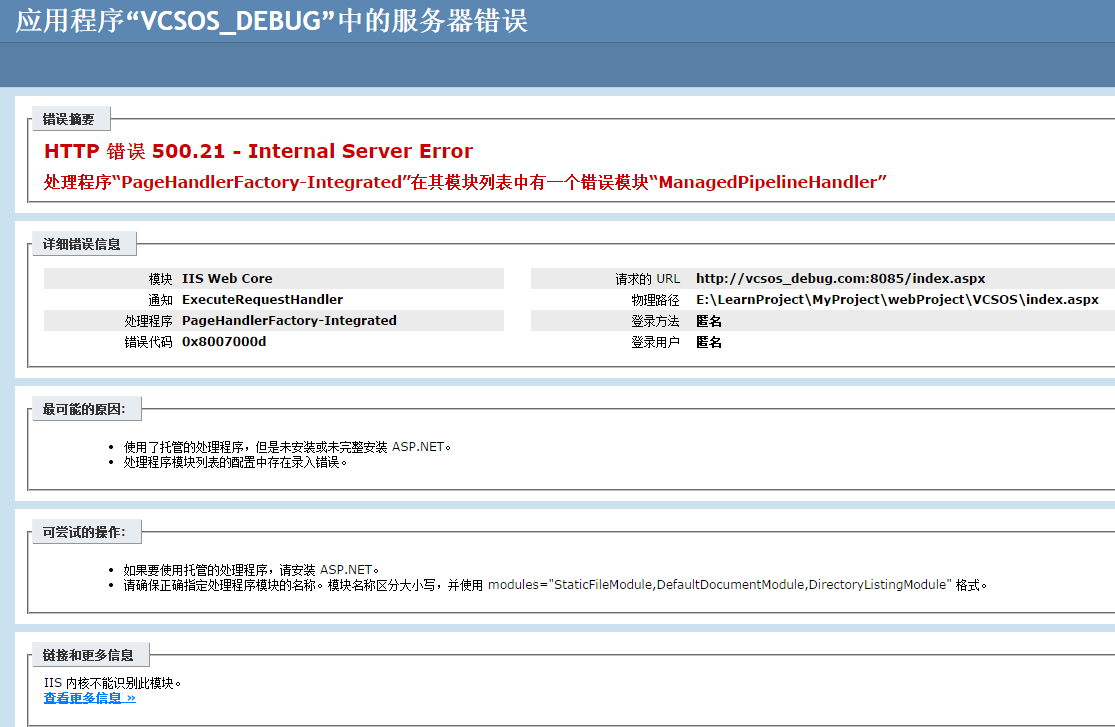Select the PageHandlerFactory-Integrated handler value

pos(287,320)
